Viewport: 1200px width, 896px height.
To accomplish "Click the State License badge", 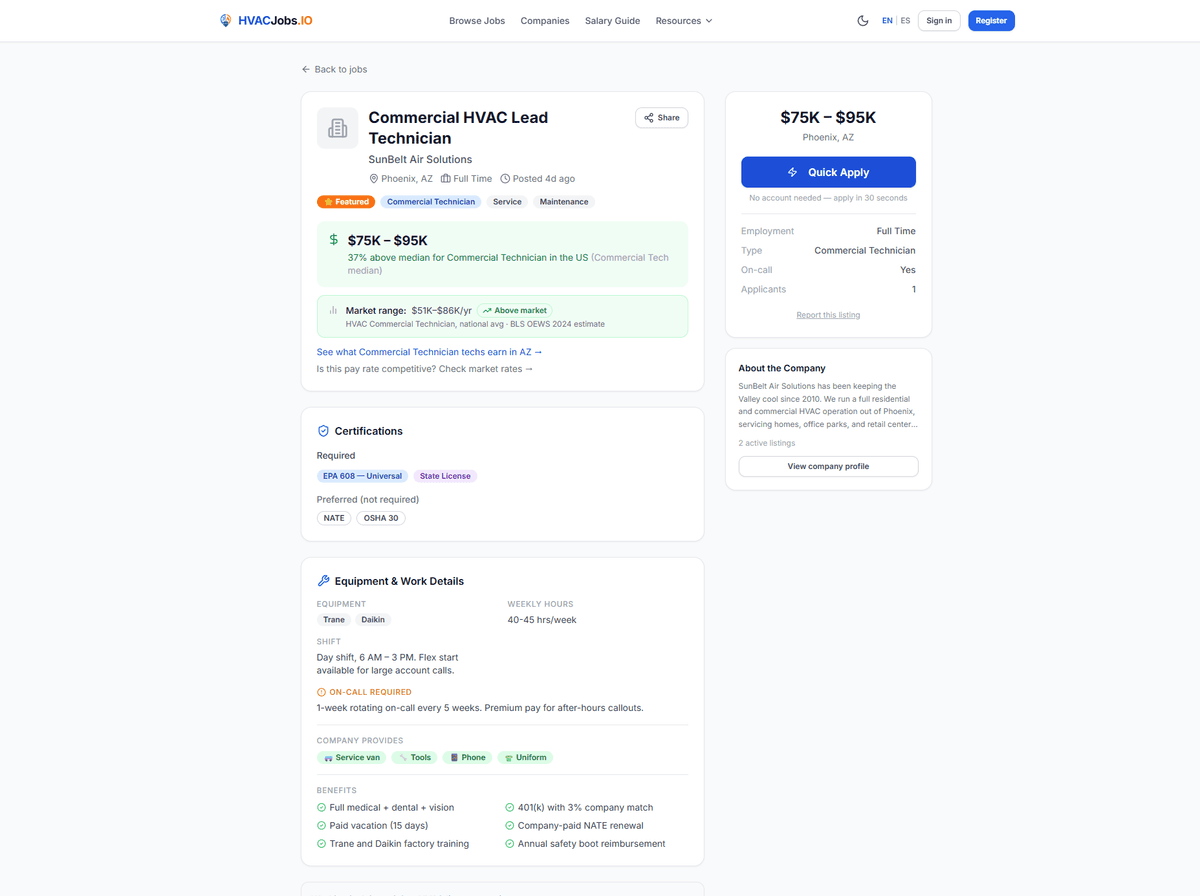I will pyautogui.click(x=445, y=476).
